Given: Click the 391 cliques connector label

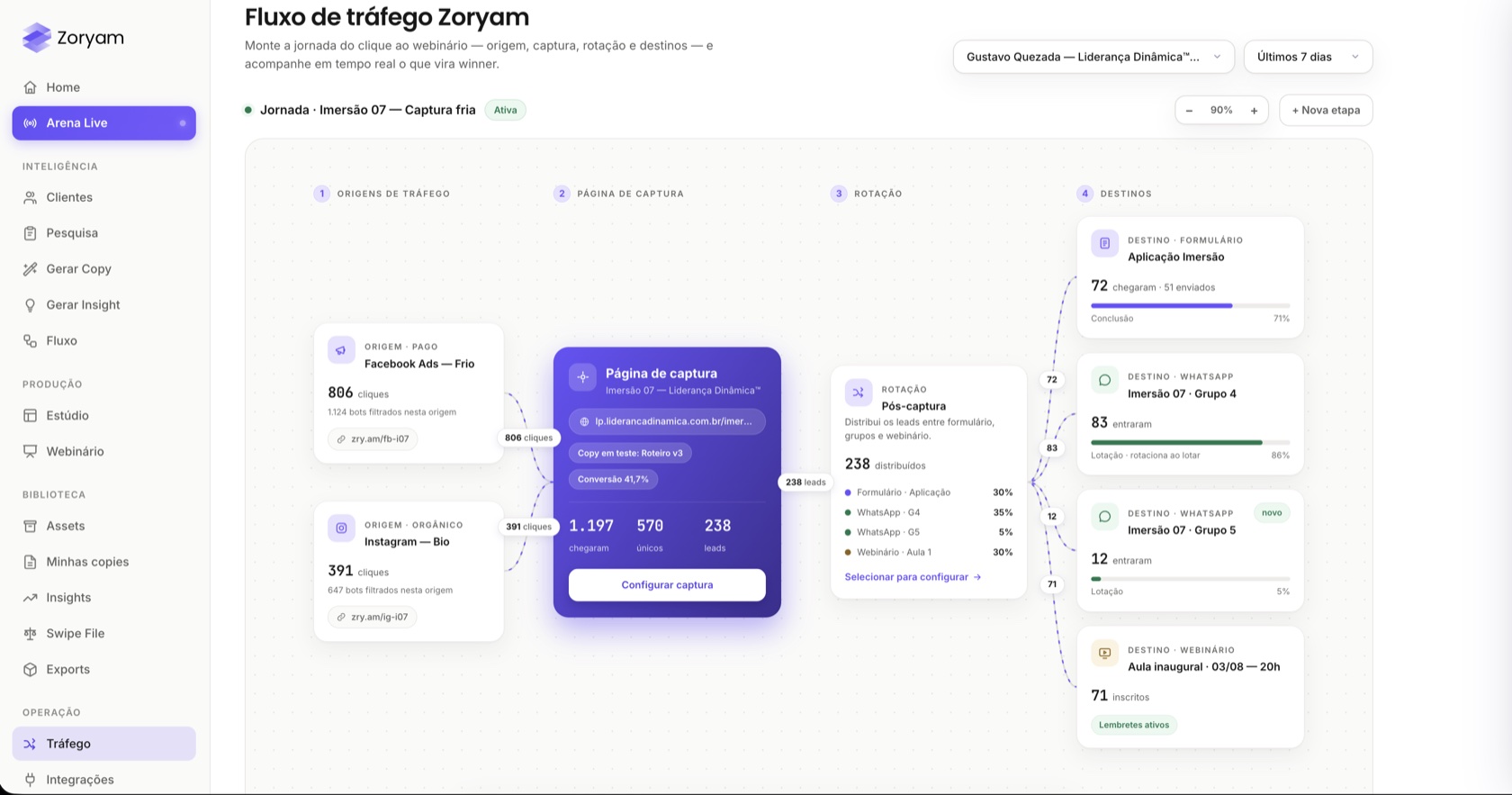Looking at the screenshot, I should click(x=529, y=527).
